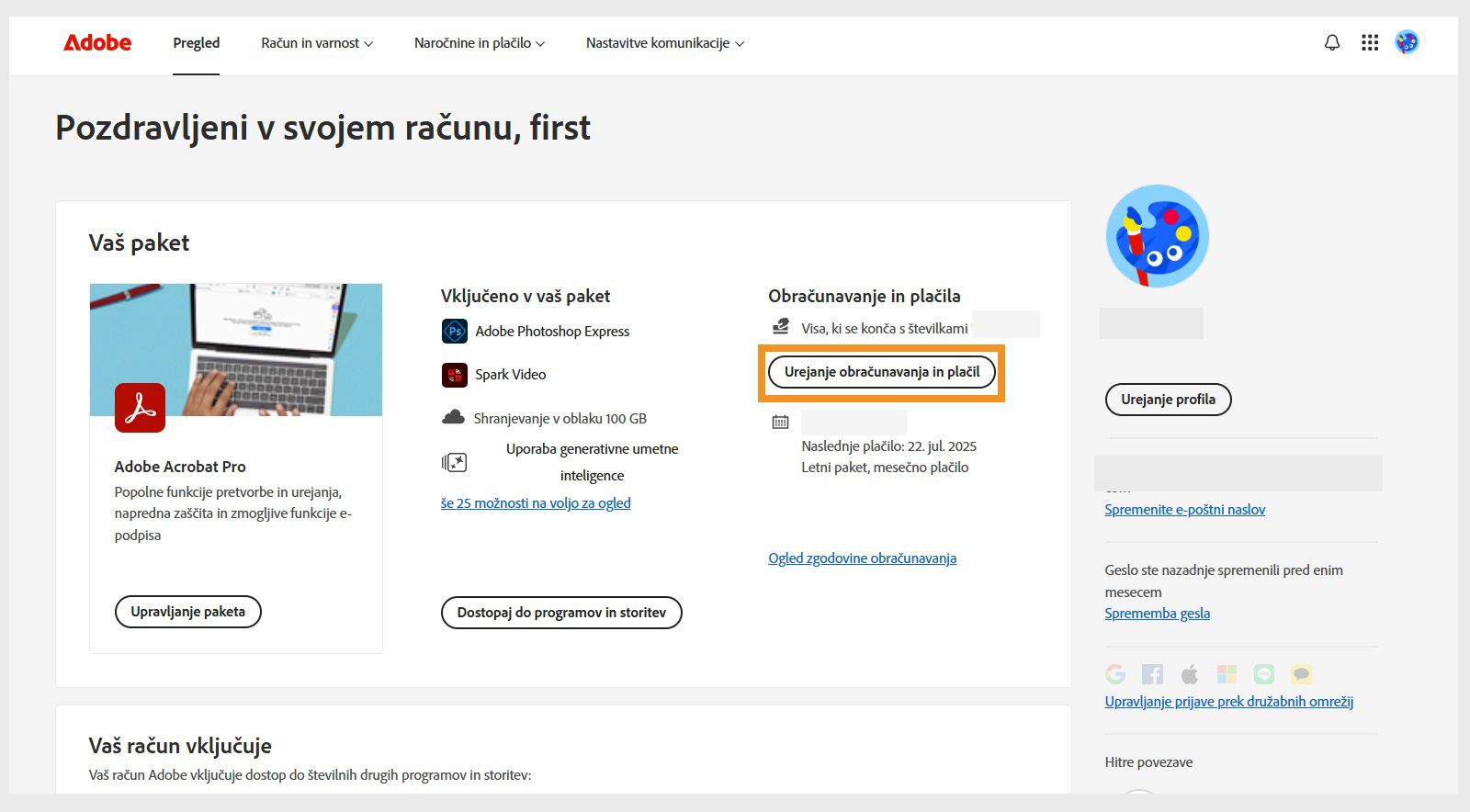Click the Vaš paket heading
Image resolution: width=1470 pixels, height=812 pixels.
point(139,242)
